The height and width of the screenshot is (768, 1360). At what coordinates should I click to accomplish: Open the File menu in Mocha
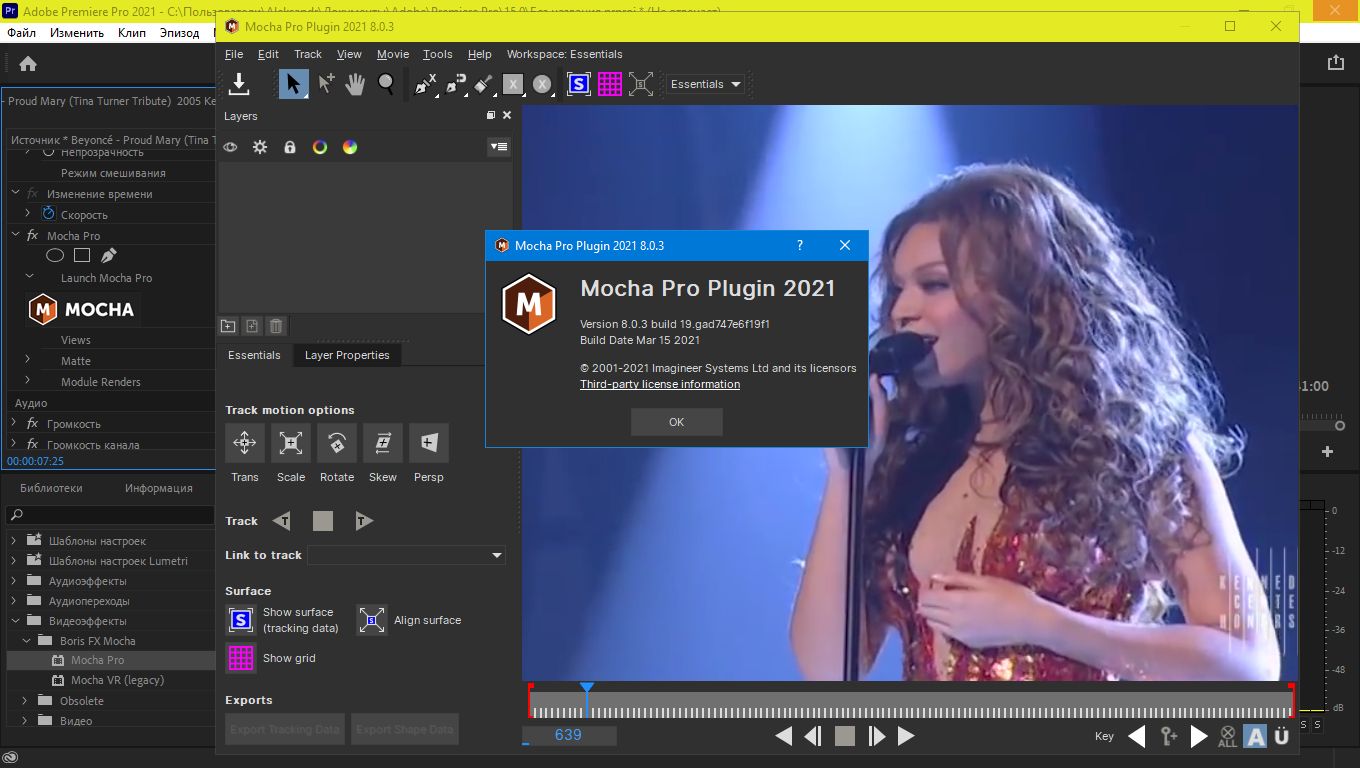click(234, 54)
